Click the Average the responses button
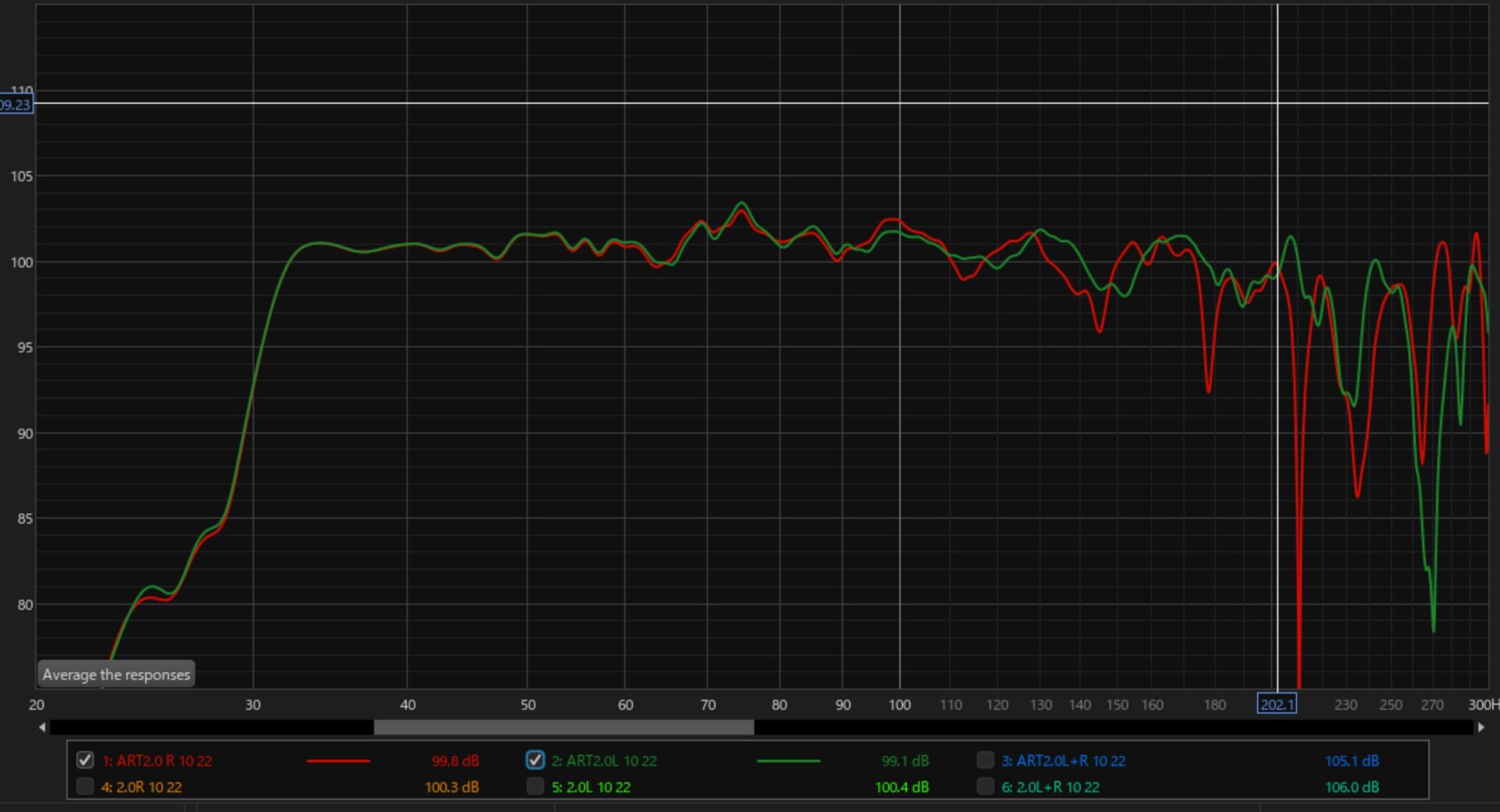This screenshot has width=1500, height=812. click(x=116, y=675)
